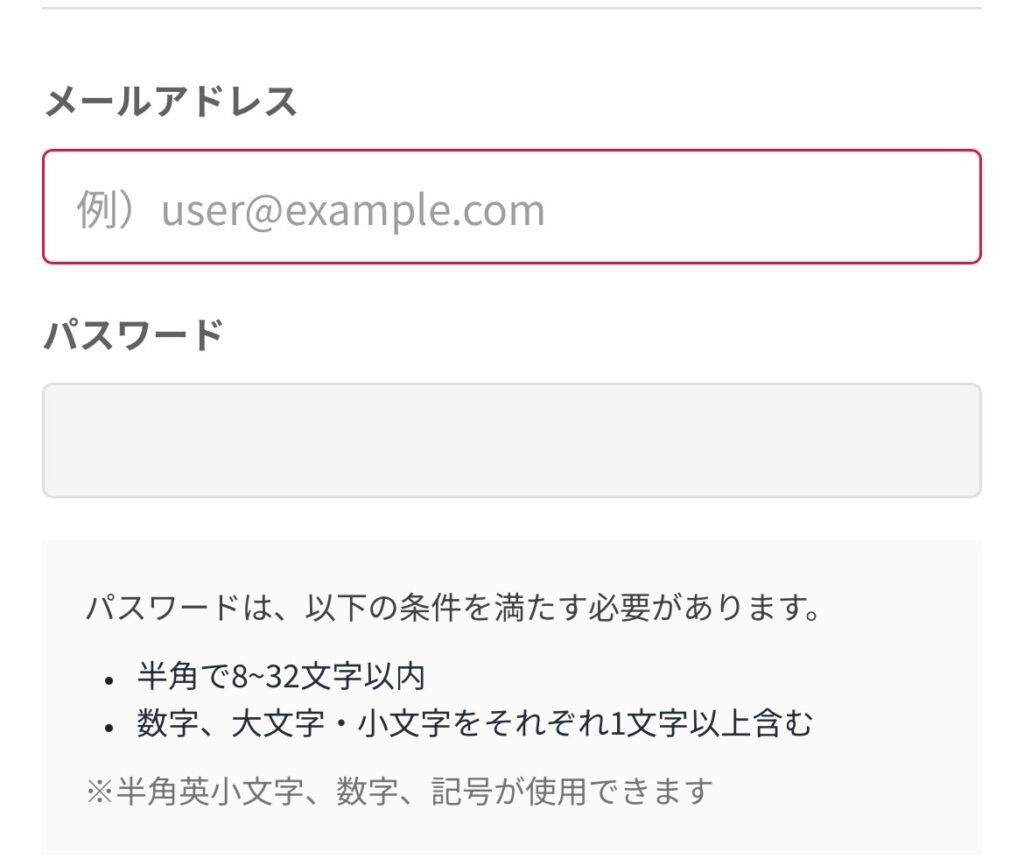Select the 数字、大文字・小文字 requirement line
The width and height of the screenshot is (1024, 859).
point(475,724)
